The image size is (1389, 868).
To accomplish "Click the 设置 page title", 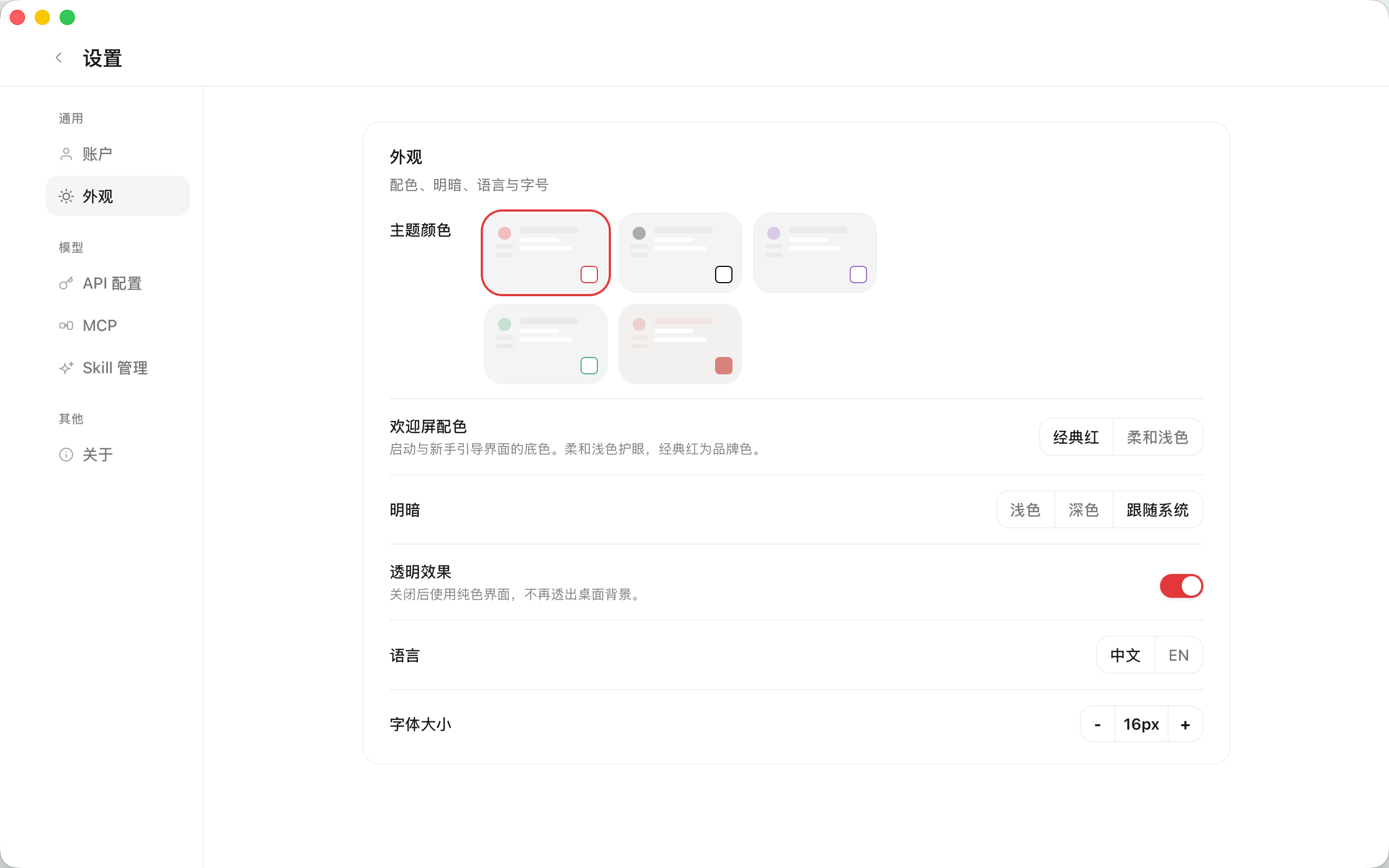I will click(x=102, y=58).
